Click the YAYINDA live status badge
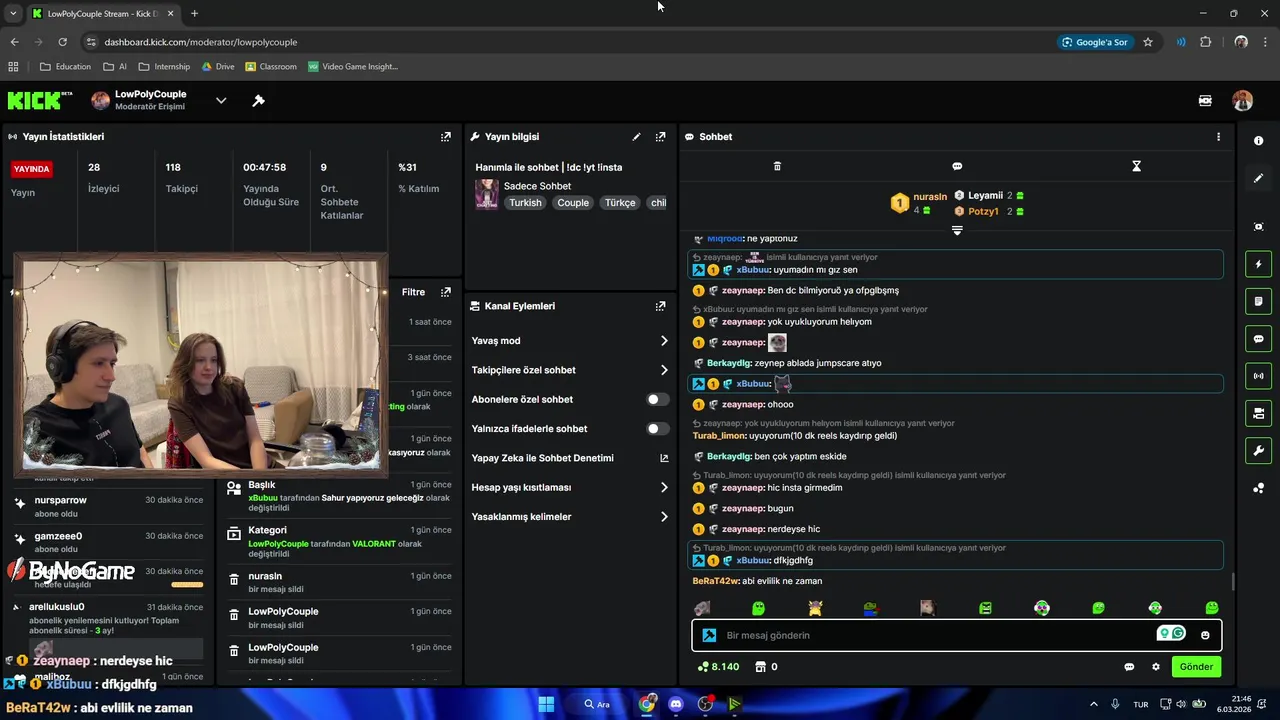Screen dimensions: 1280x720 (x=31, y=169)
